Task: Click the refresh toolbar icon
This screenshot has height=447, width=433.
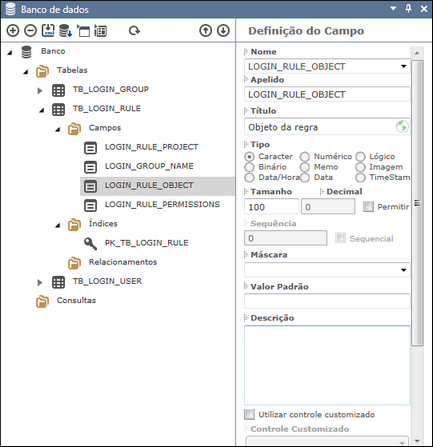Action: pyautogui.click(x=134, y=31)
